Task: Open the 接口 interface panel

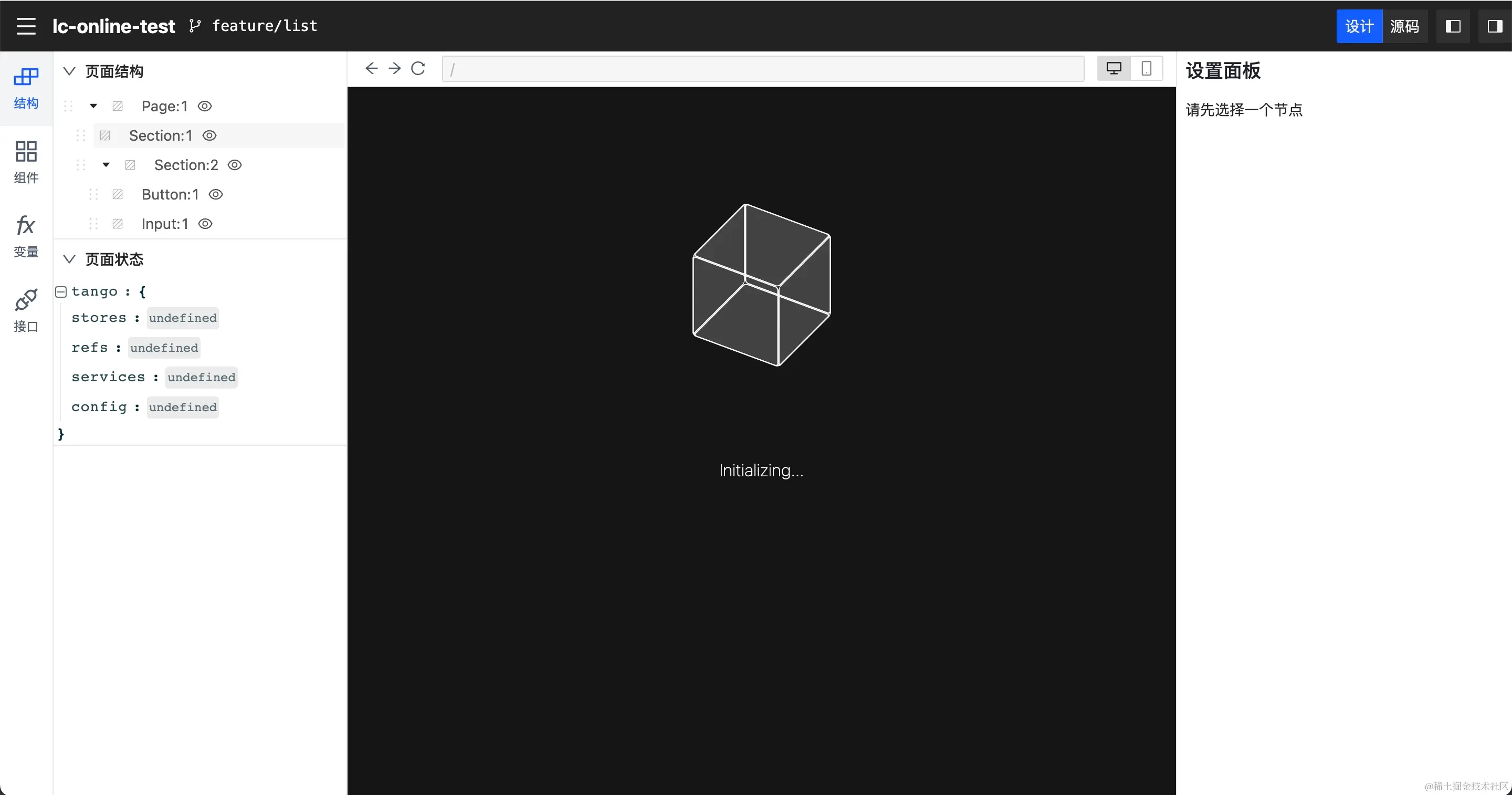Action: tap(26, 311)
